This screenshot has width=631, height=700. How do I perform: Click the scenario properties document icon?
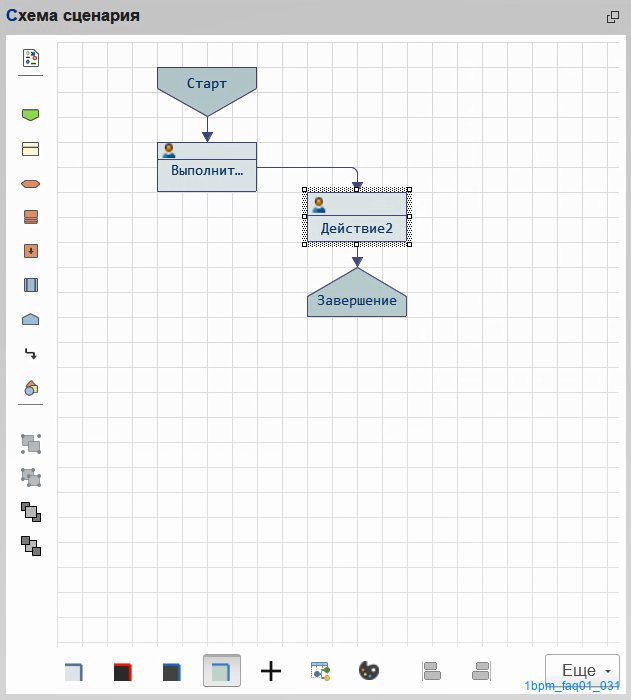pyautogui.click(x=31, y=58)
